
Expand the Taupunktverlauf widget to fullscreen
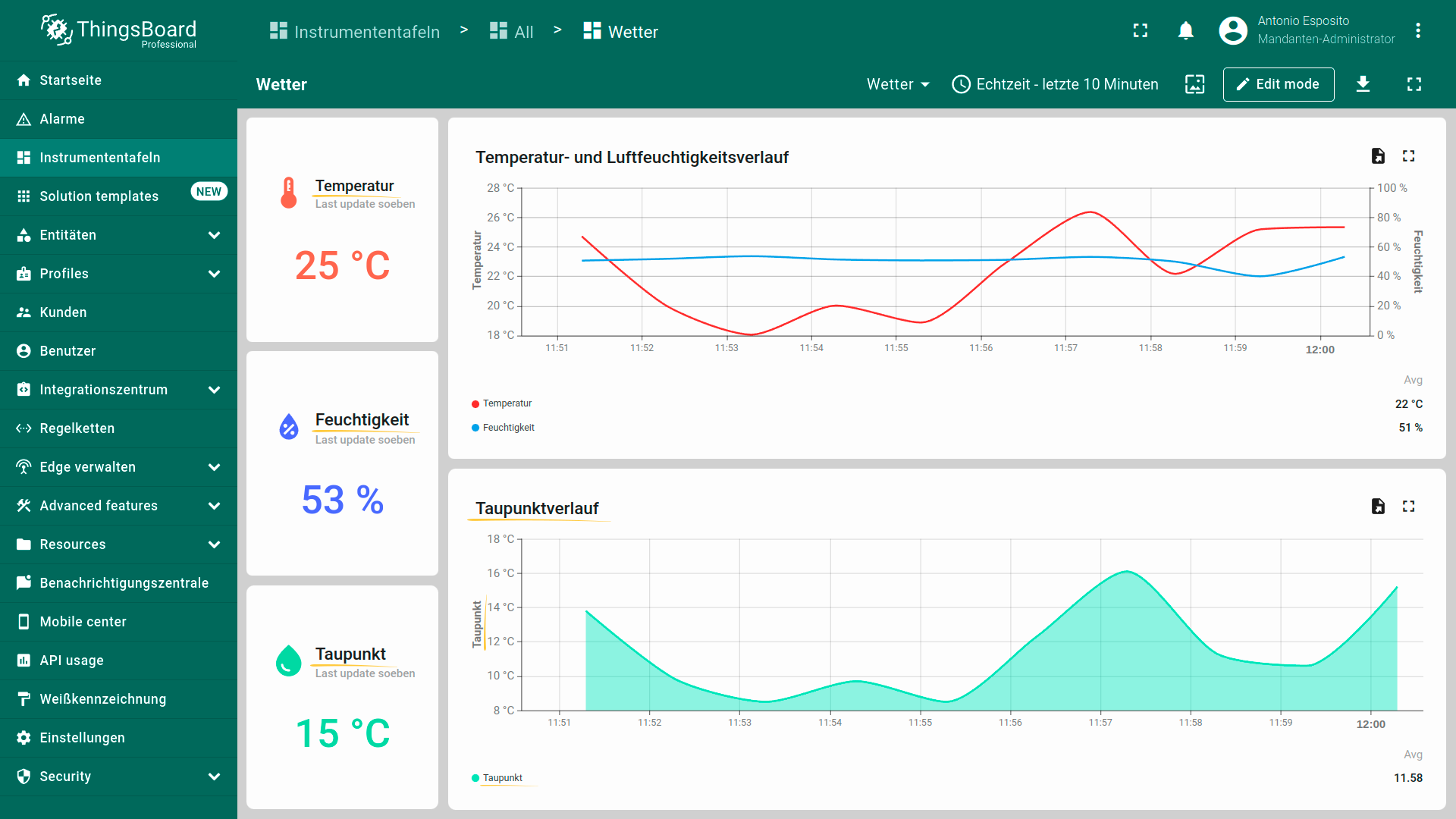click(1408, 507)
